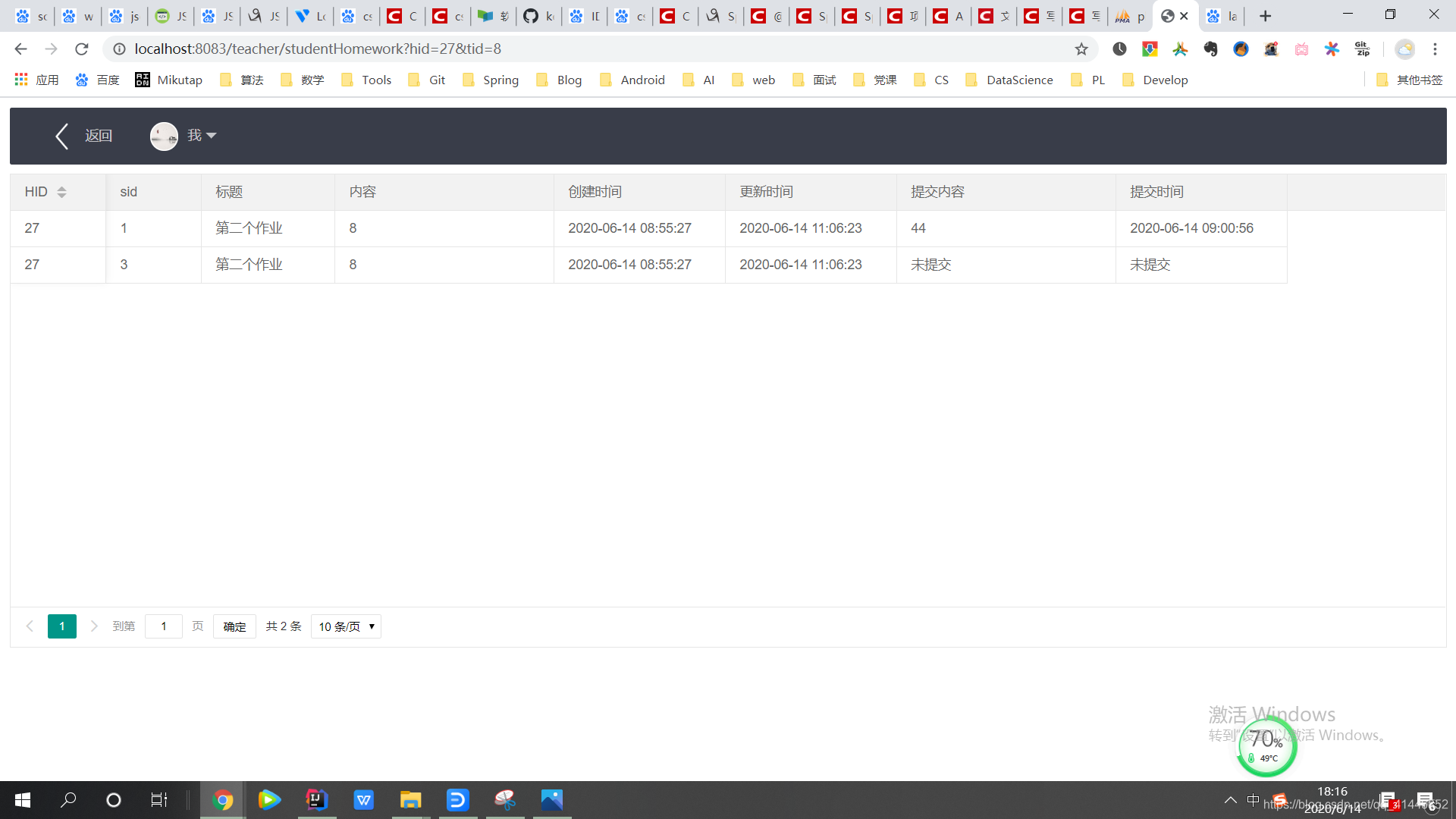1456x819 pixels.
Task: Open Chrome's three-dot menu
Action: click(1435, 49)
